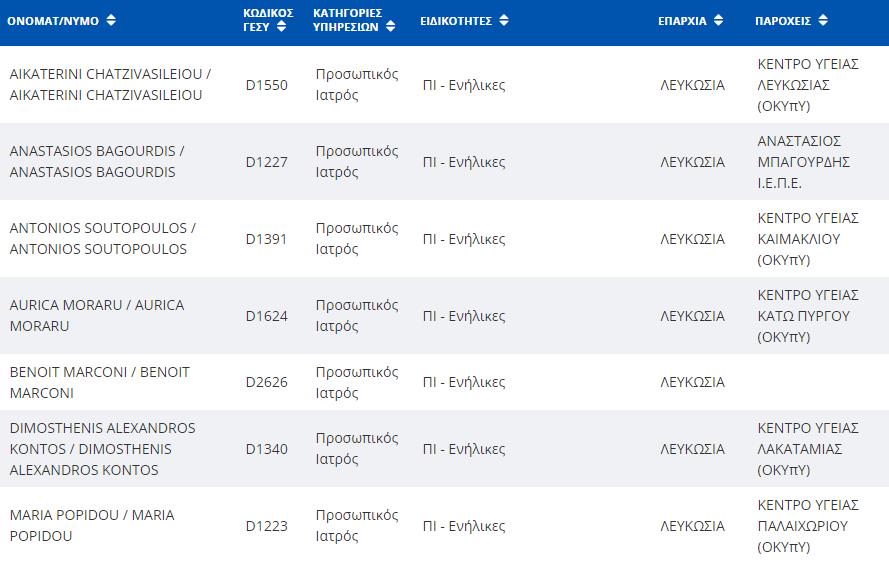Select Dimosthenis Alexandros Kontos row
This screenshot has width=889, height=563.
click(444, 448)
